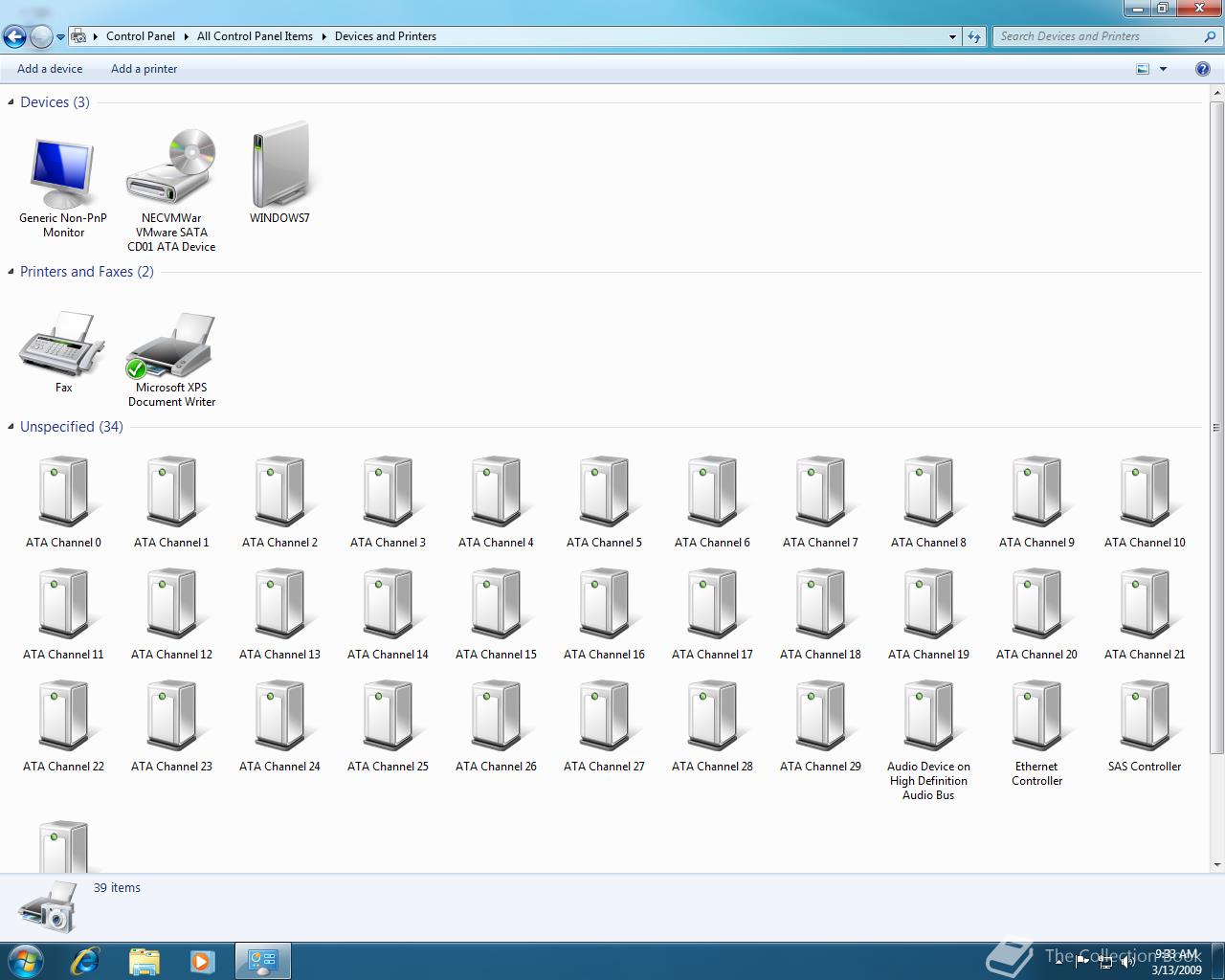Click Add a device
Screen dimensions: 1225x980
click(50, 69)
